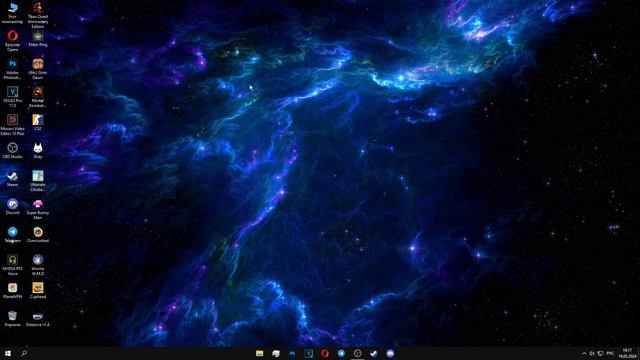Screen dimensions: 640x360
Task: Select the Stray desktop shortcut
Action: (x=38, y=151)
